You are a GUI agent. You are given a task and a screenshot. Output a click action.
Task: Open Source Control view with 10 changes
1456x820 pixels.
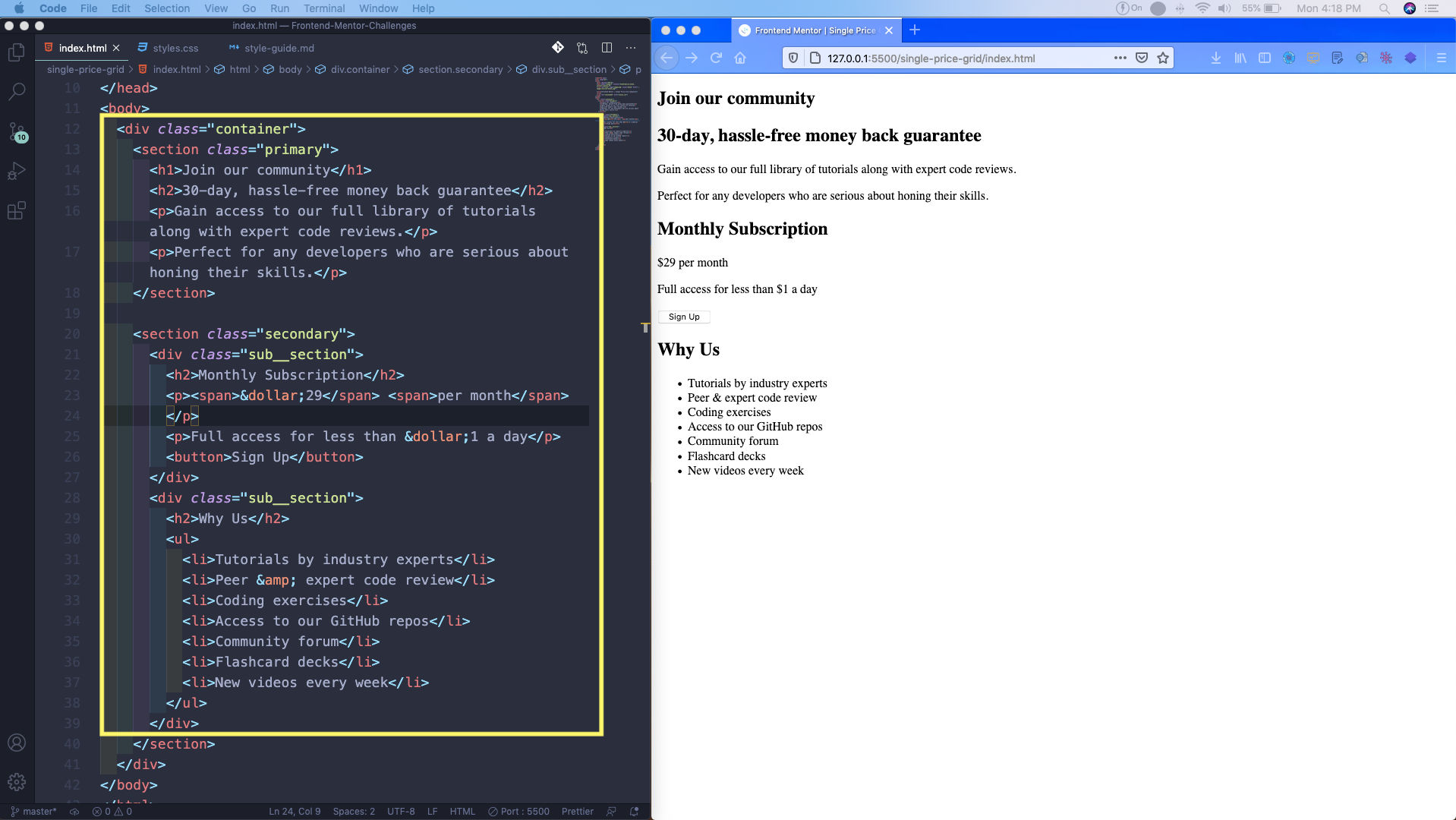(17, 131)
